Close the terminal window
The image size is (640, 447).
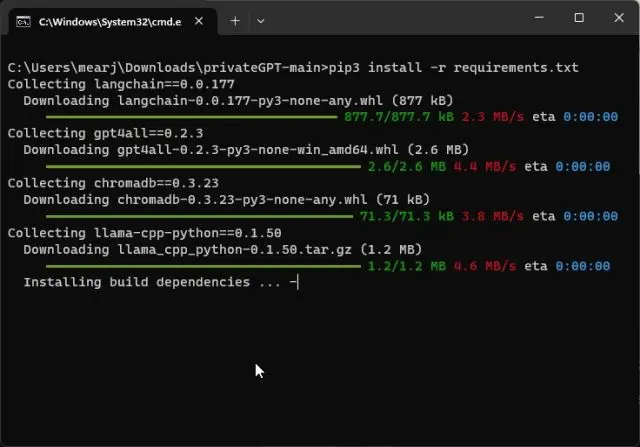[619, 18]
